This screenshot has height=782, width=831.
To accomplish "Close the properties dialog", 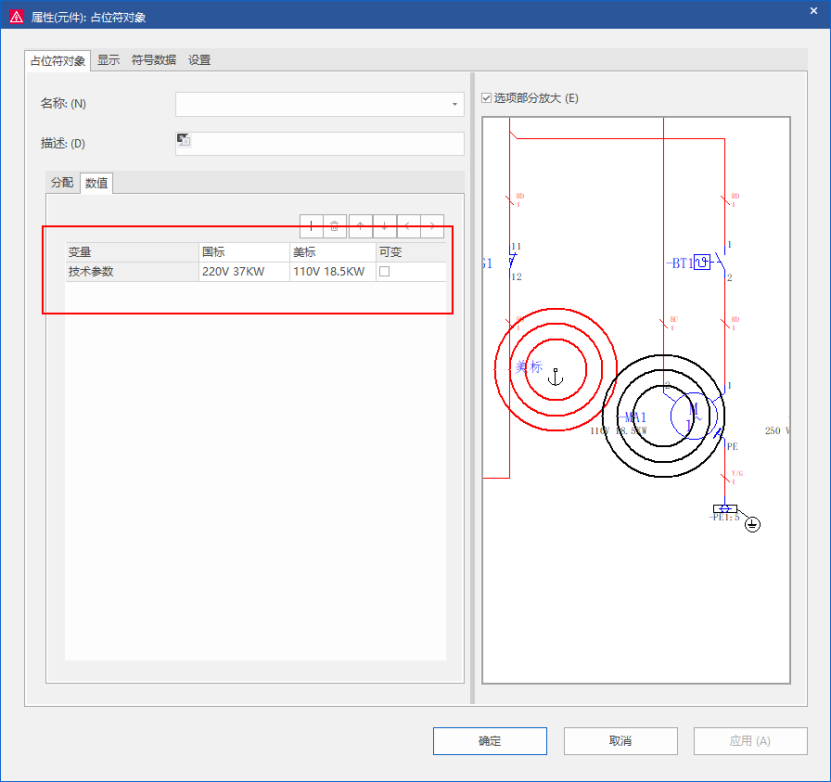I will tap(814, 11).
